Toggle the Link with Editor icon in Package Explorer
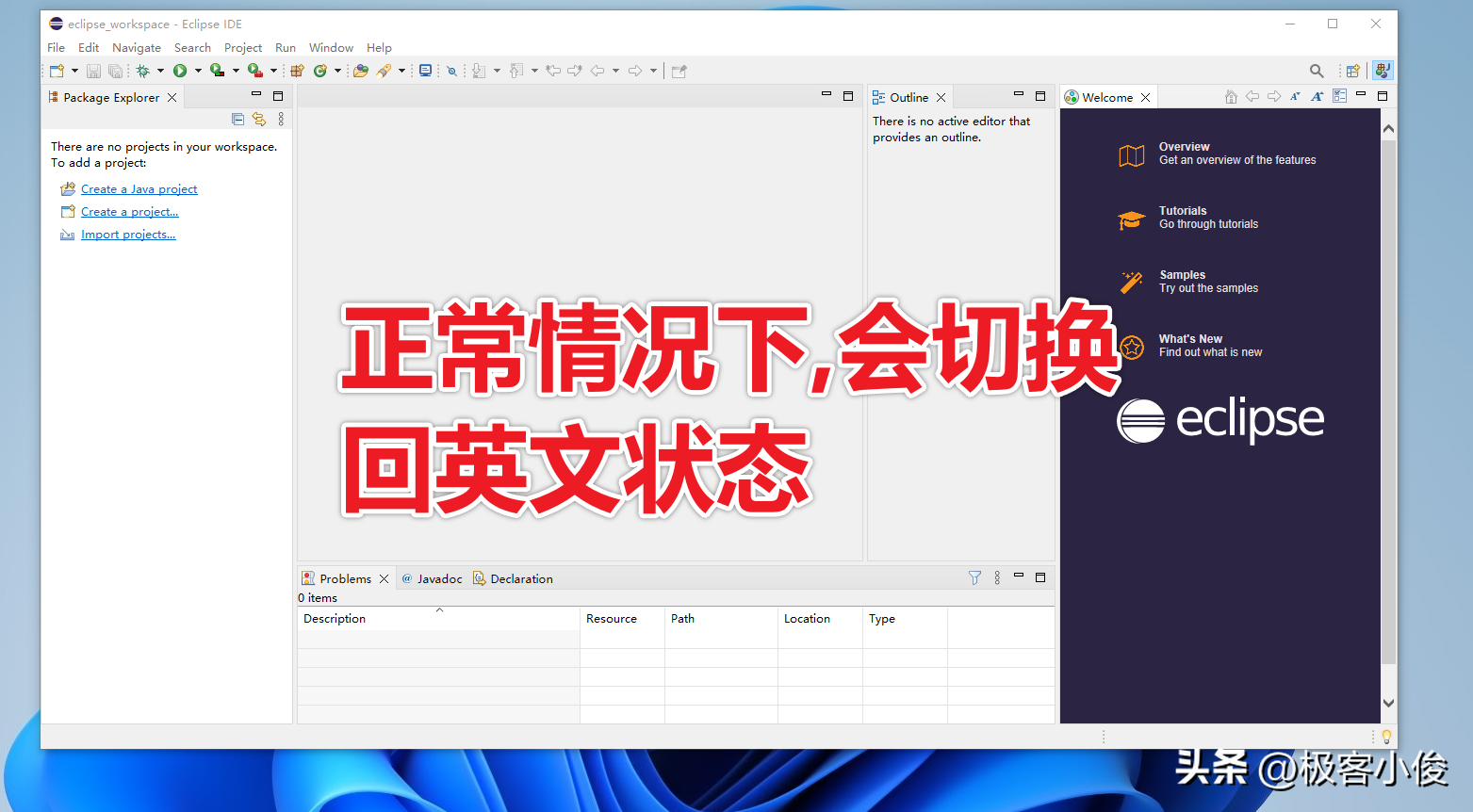Viewport: 1473px width, 812px height. 259,119
